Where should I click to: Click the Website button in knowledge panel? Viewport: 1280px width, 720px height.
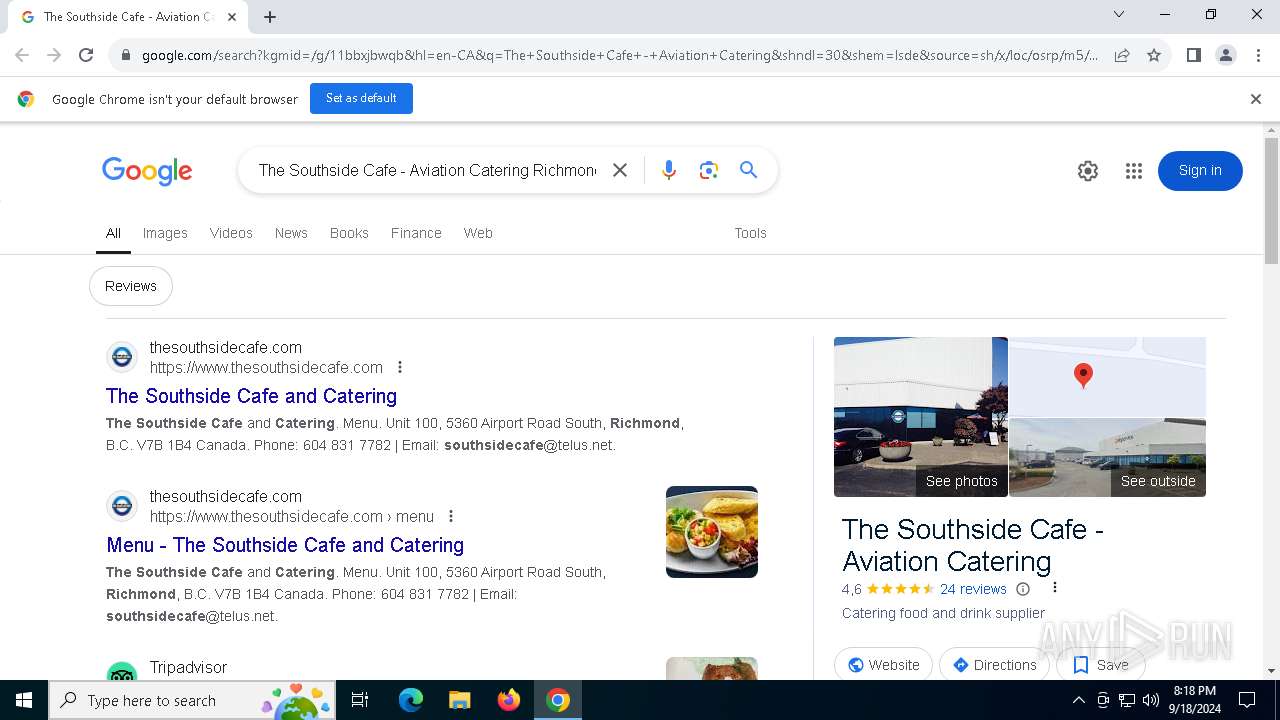pos(883,665)
